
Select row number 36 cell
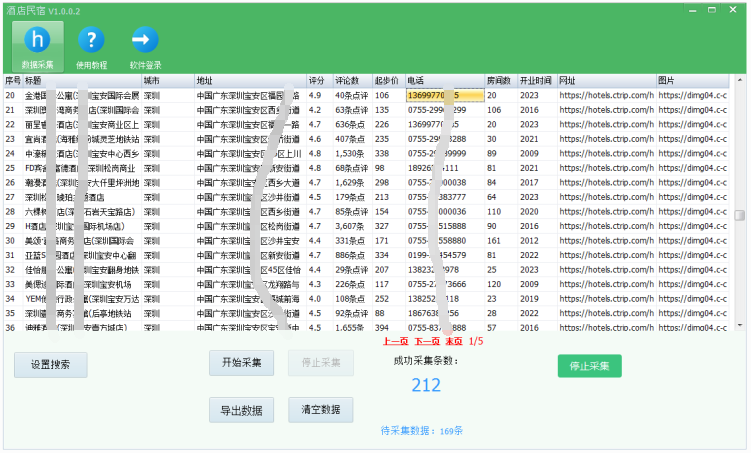(13, 327)
